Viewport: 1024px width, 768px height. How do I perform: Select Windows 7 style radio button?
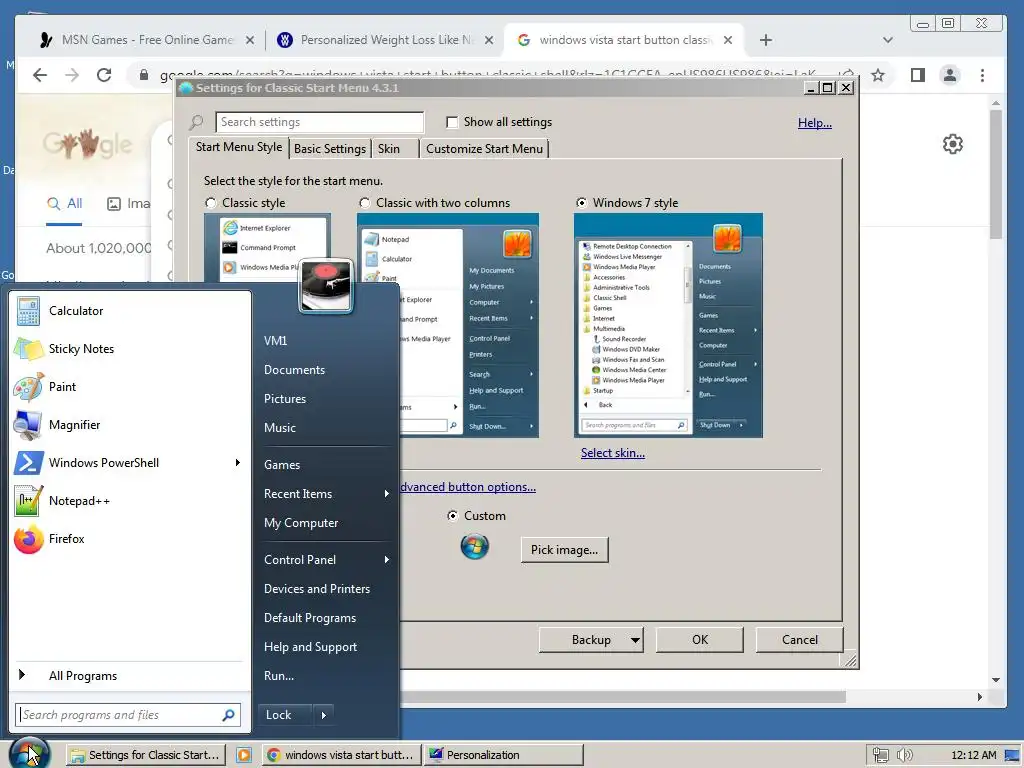[x=581, y=203]
